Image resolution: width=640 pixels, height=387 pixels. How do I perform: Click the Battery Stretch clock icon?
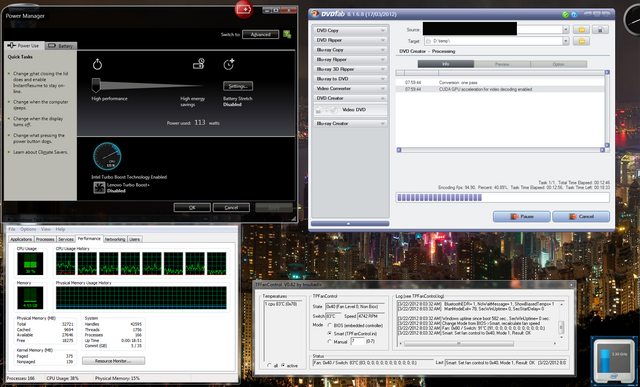coord(229,64)
